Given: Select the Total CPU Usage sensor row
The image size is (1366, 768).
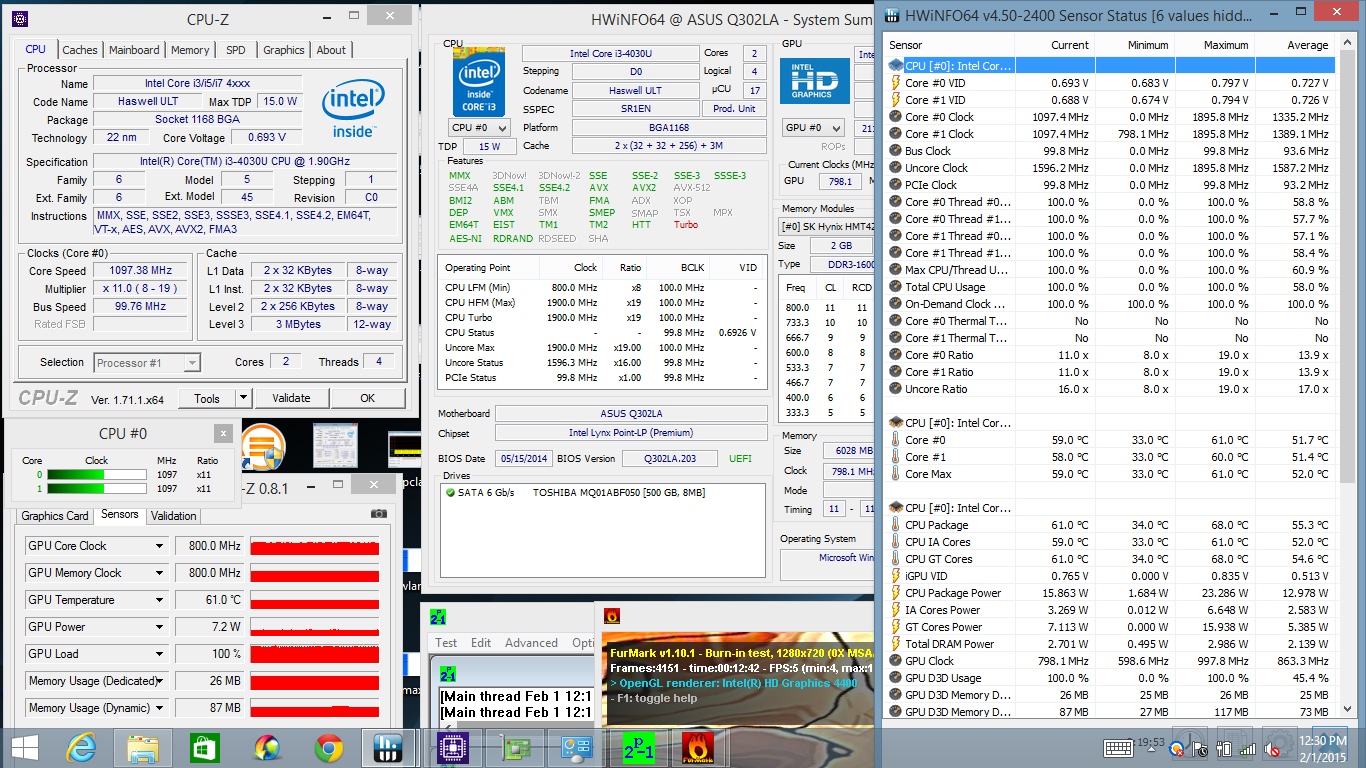Looking at the screenshot, I should (1110, 287).
